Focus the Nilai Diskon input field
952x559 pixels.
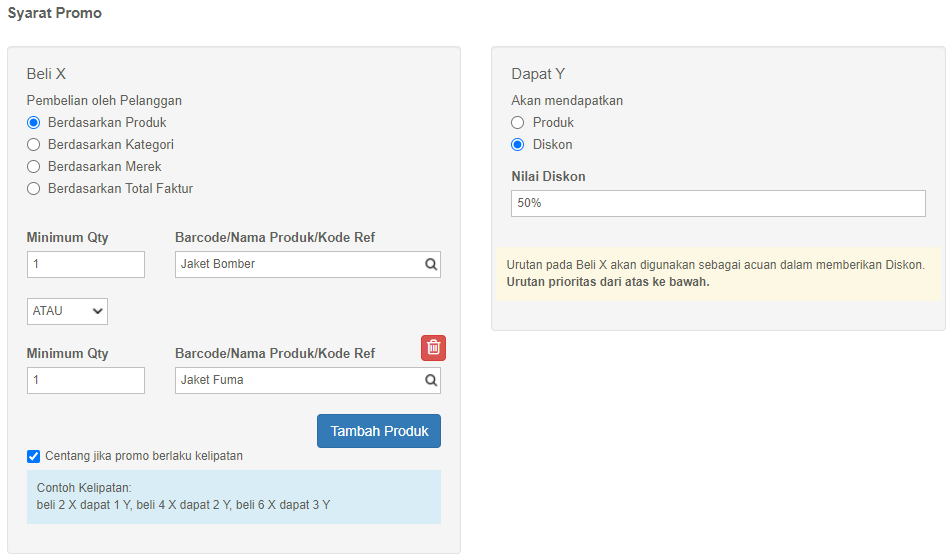[718, 203]
